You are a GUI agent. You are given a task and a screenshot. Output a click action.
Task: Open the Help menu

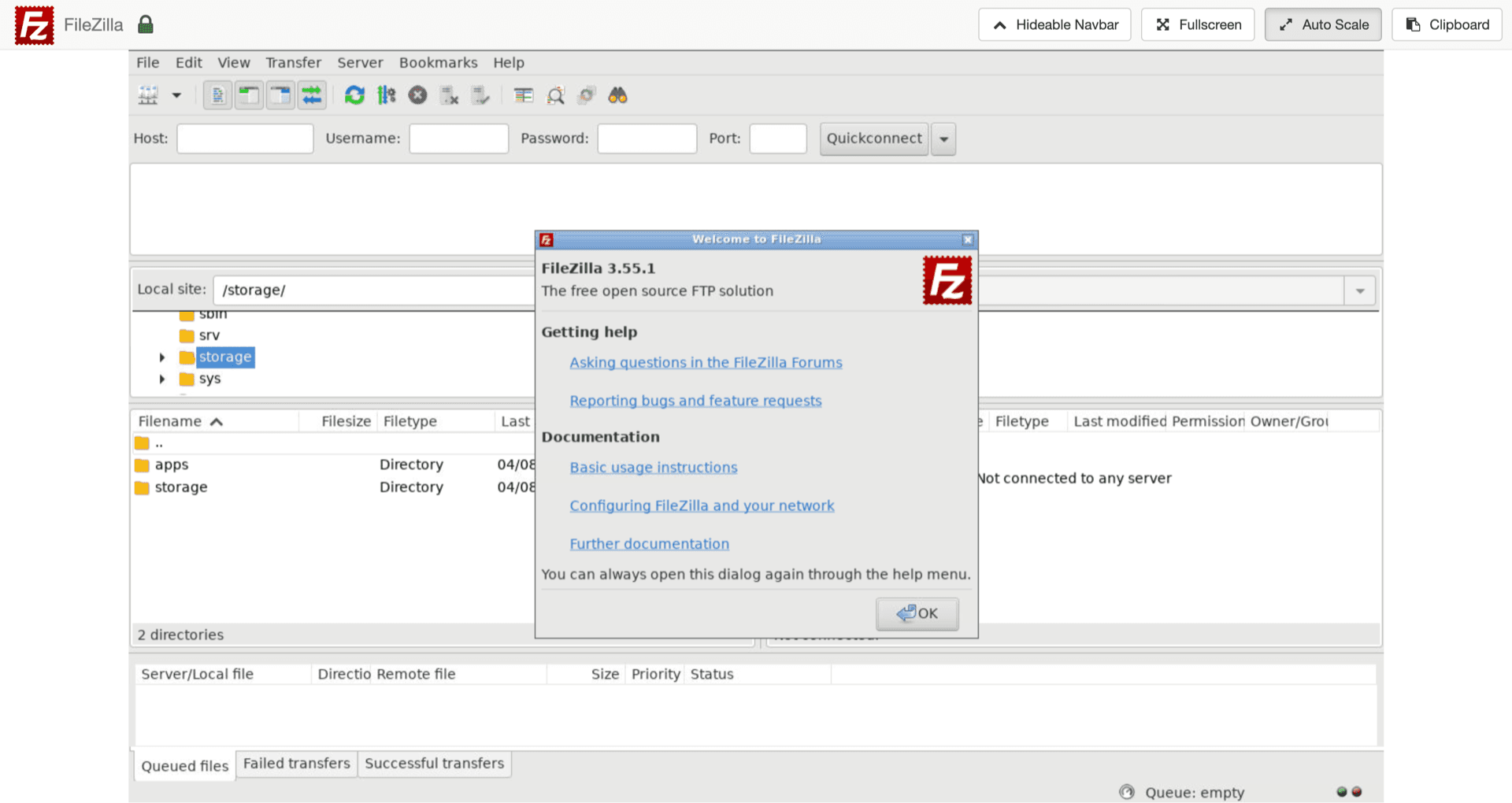pos(509,62)
